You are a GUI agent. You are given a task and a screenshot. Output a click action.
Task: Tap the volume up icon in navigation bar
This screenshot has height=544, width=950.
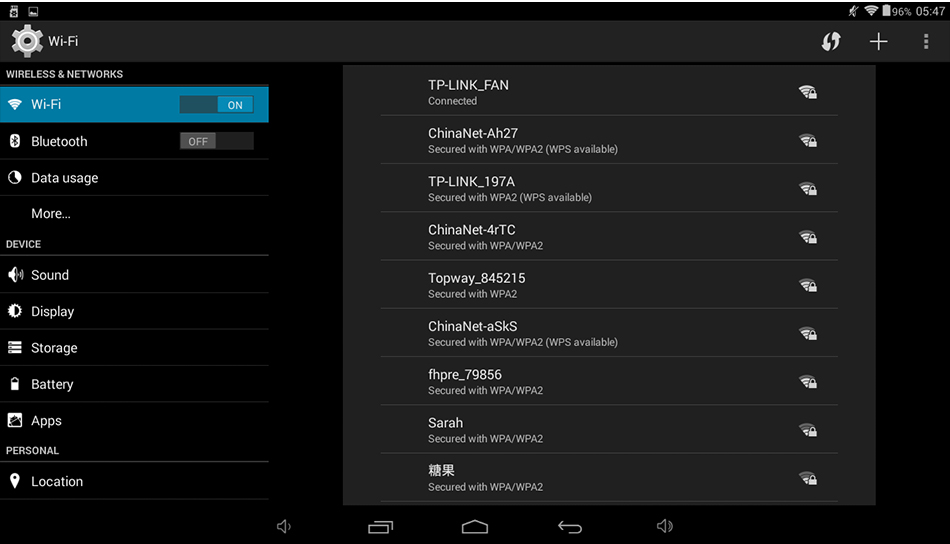(x=665, y=527)
